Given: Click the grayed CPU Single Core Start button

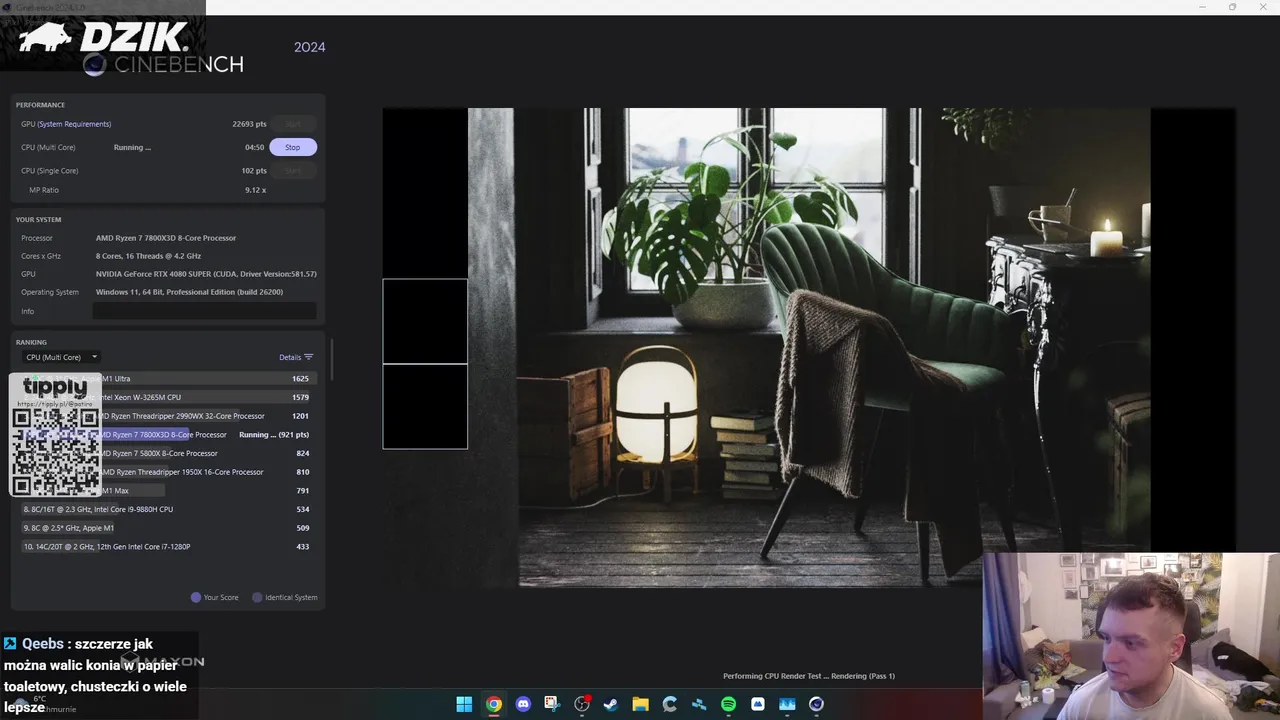Looking at the screenshot, I should [292, 171].
